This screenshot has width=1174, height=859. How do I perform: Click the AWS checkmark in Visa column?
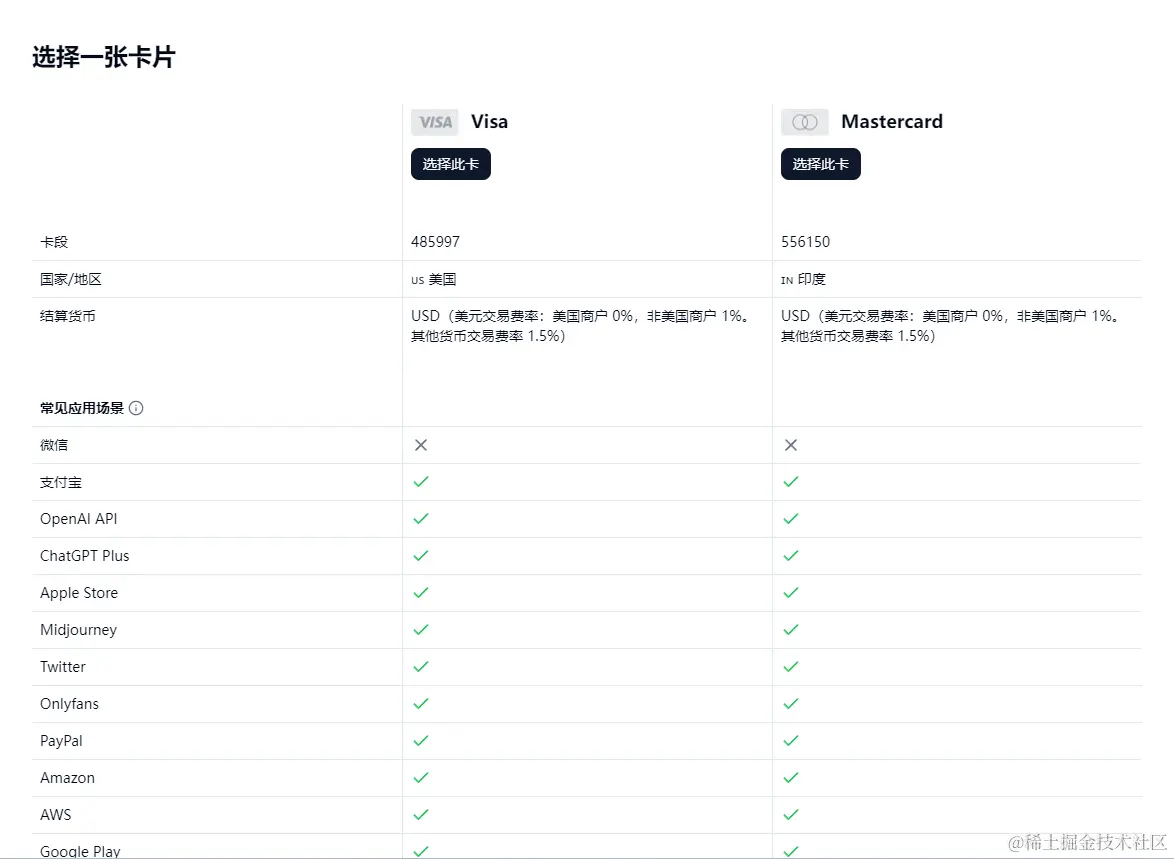[421, 815]
